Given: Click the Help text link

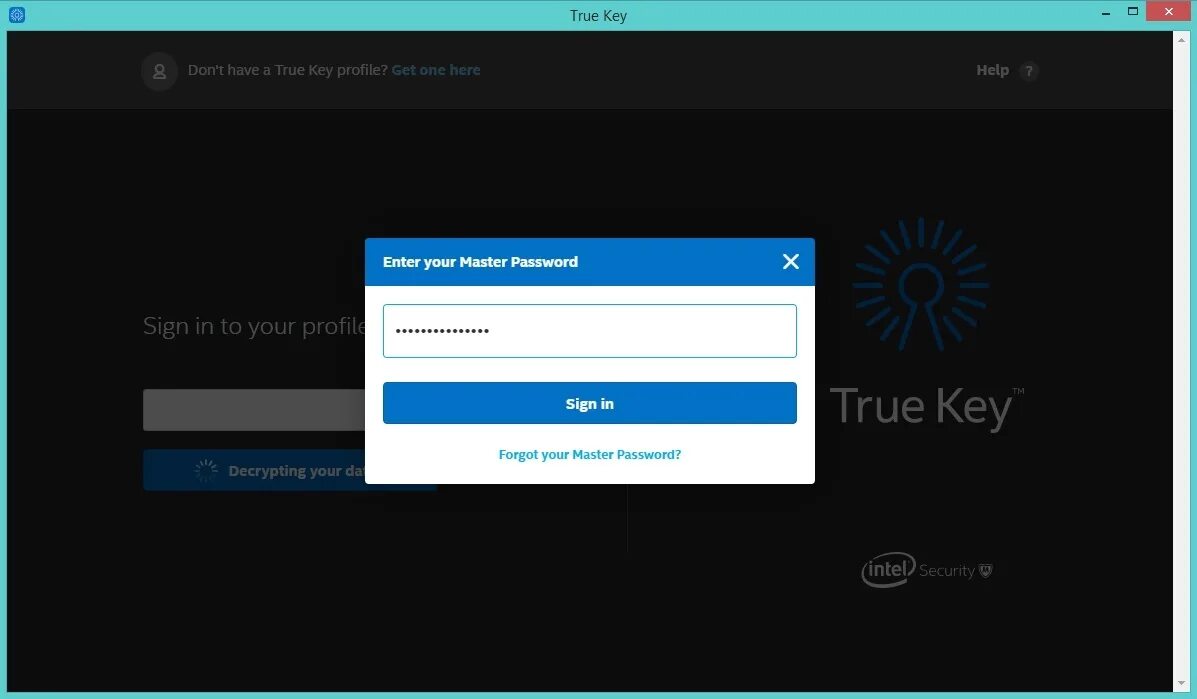Looking at the screenshot, I should [992, 70].
